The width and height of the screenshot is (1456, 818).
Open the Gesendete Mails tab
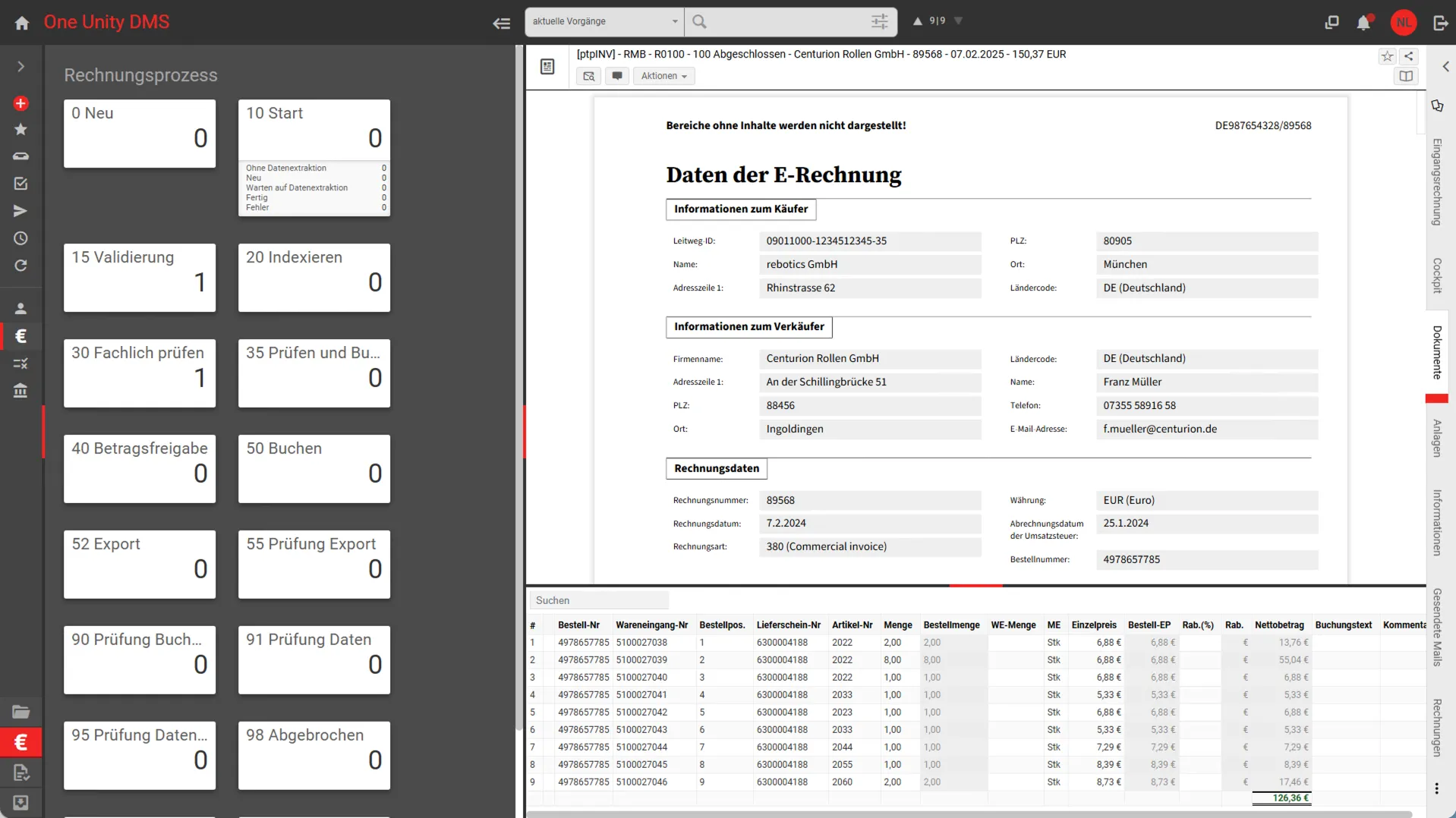point(1437,628)
